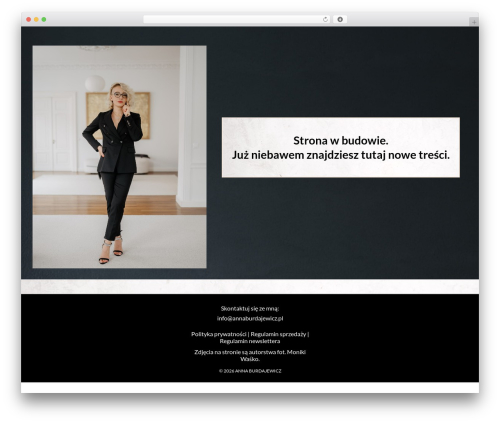Click the 'Zdjęcia na stronie są autorstwa' credit text

250,356
